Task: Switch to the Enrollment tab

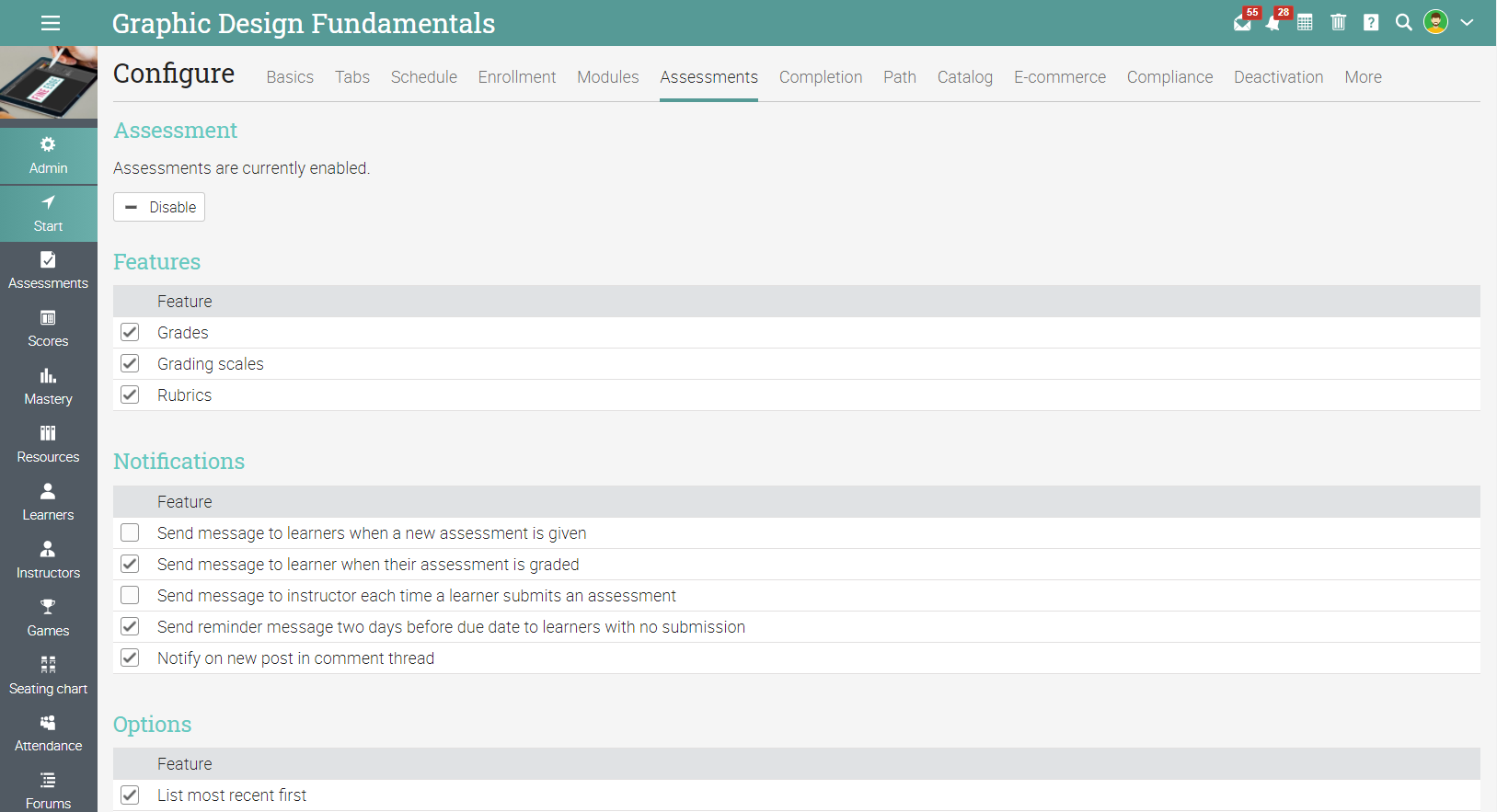Action: [x=517, y=77]
